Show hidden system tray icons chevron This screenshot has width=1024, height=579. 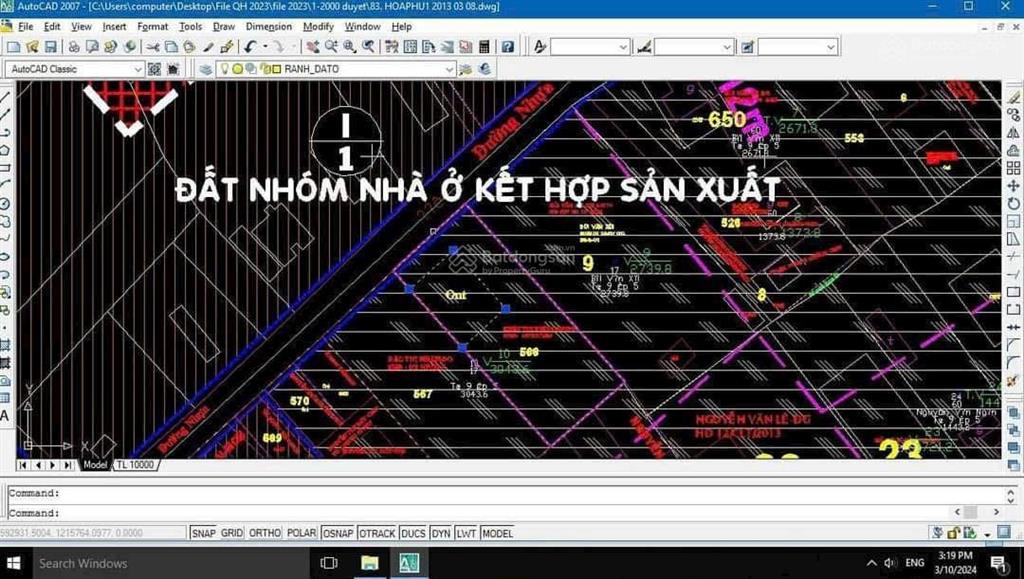(871, 563)
